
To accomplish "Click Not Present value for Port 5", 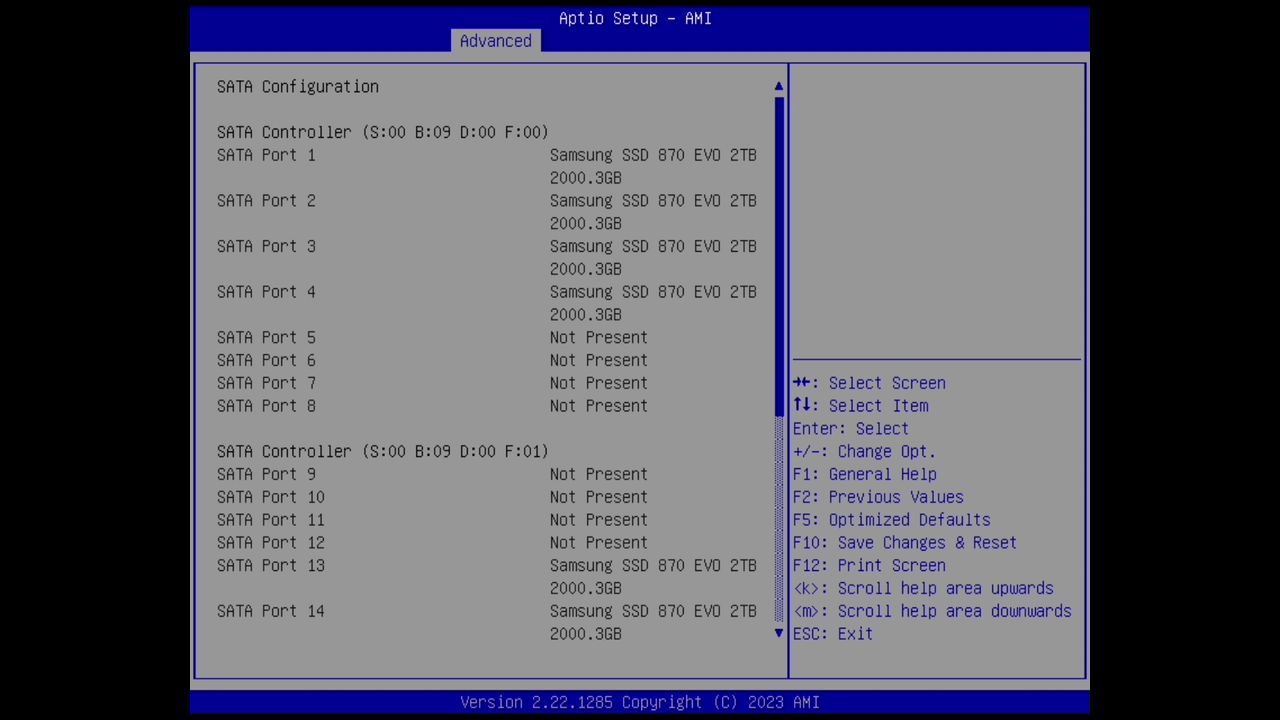I will pos(599,337).
